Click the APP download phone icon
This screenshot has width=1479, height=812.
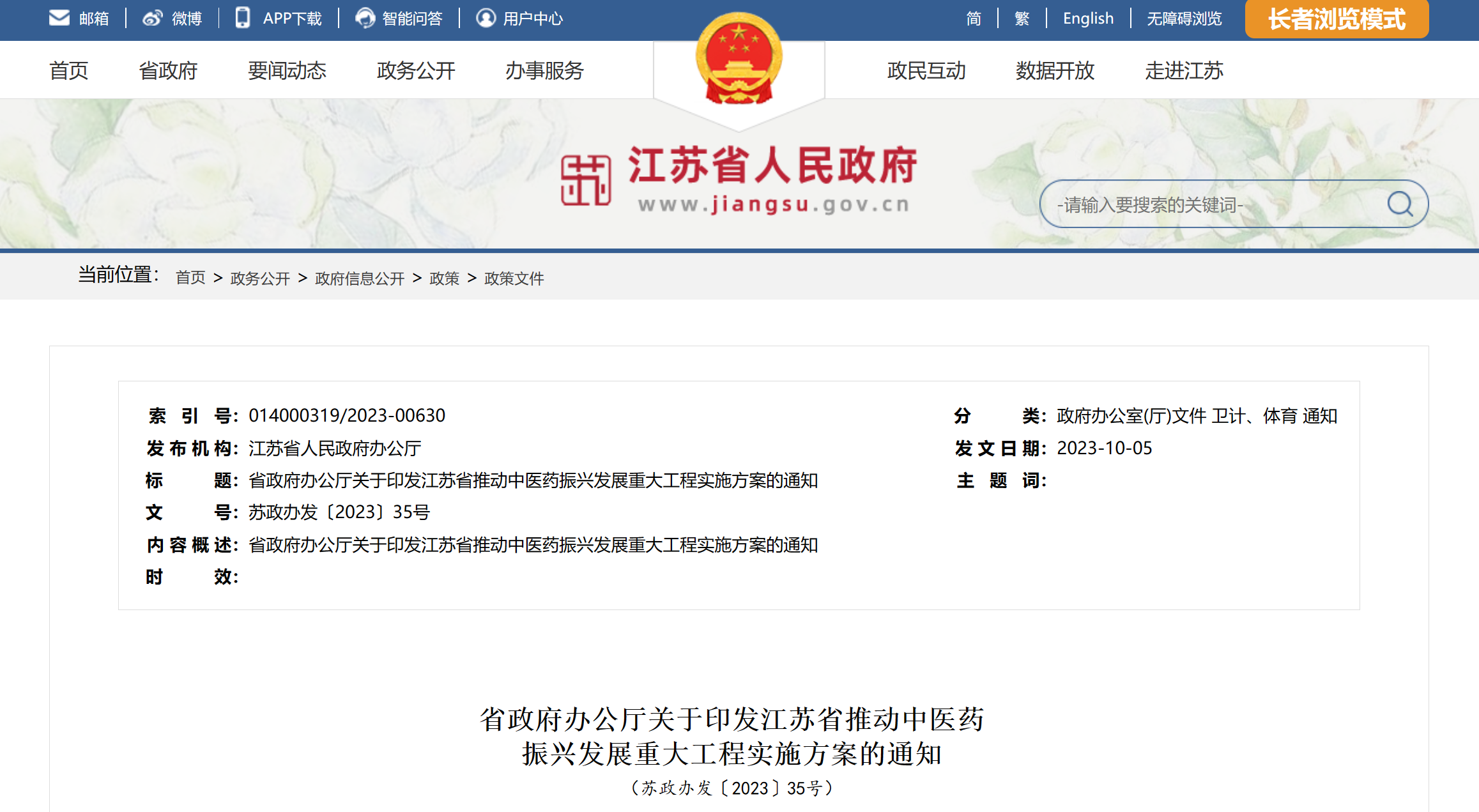pyautogui.click(x=243, y=18)
